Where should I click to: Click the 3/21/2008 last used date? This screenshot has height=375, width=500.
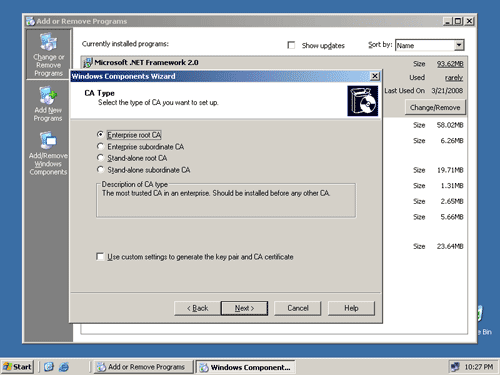447,91
